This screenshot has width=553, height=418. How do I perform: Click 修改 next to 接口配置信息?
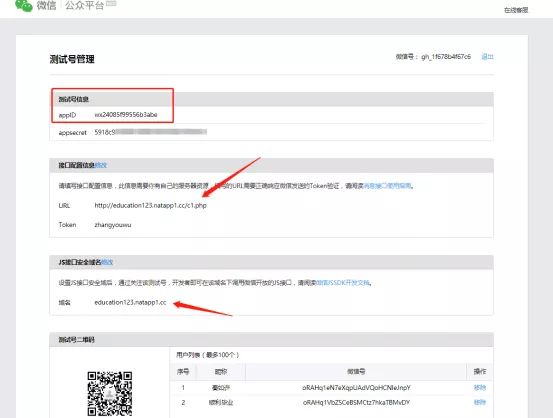tap(101, 165)
